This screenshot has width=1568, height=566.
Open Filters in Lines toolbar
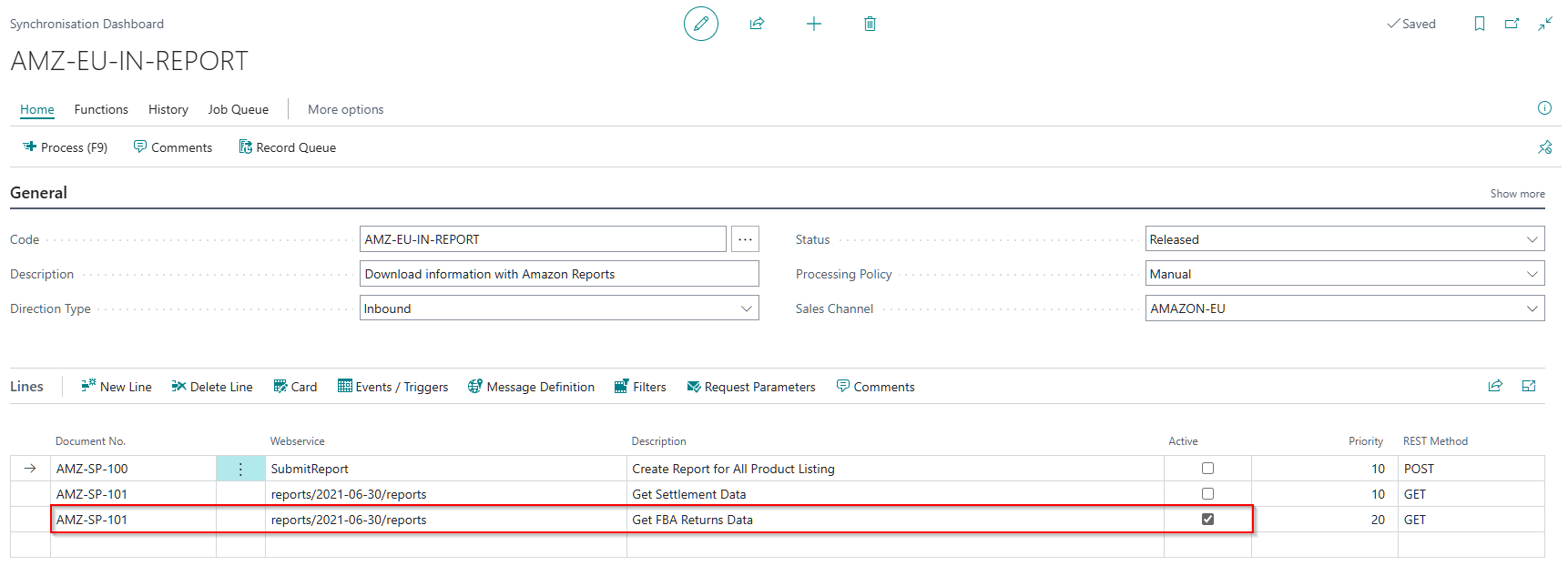(x=640, y=387)
